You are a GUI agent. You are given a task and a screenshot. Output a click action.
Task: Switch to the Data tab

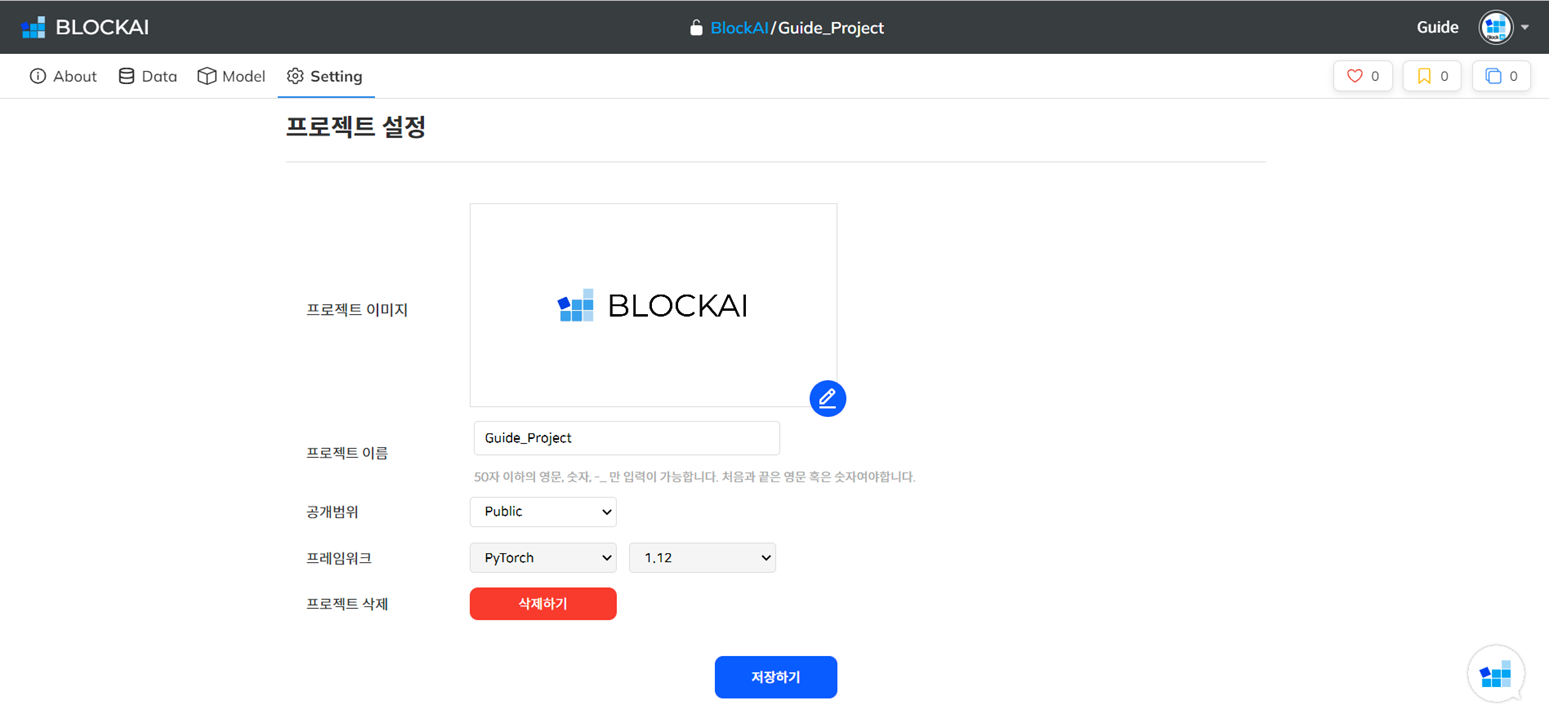tap(147, 76)
